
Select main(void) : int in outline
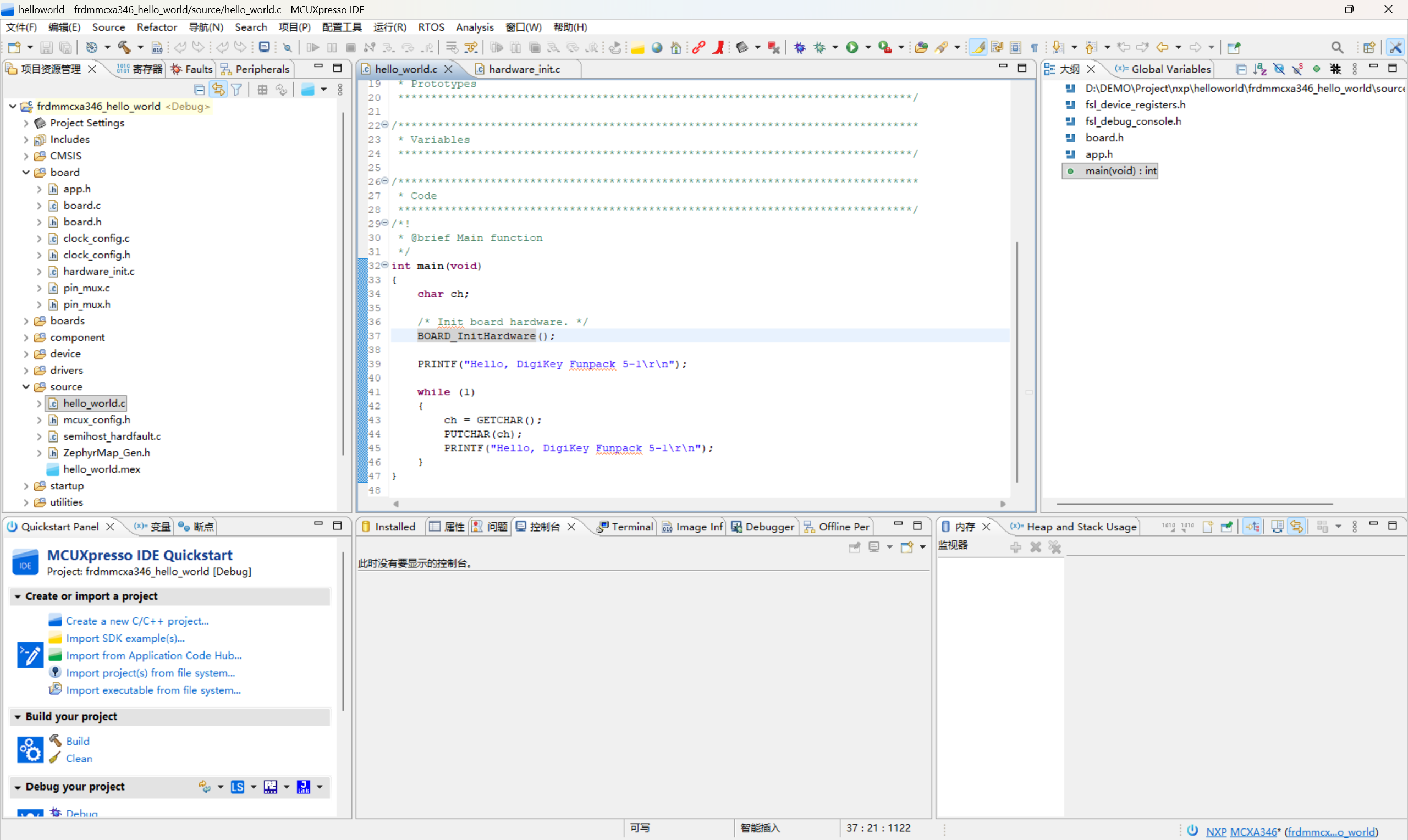click(1120, 170)
